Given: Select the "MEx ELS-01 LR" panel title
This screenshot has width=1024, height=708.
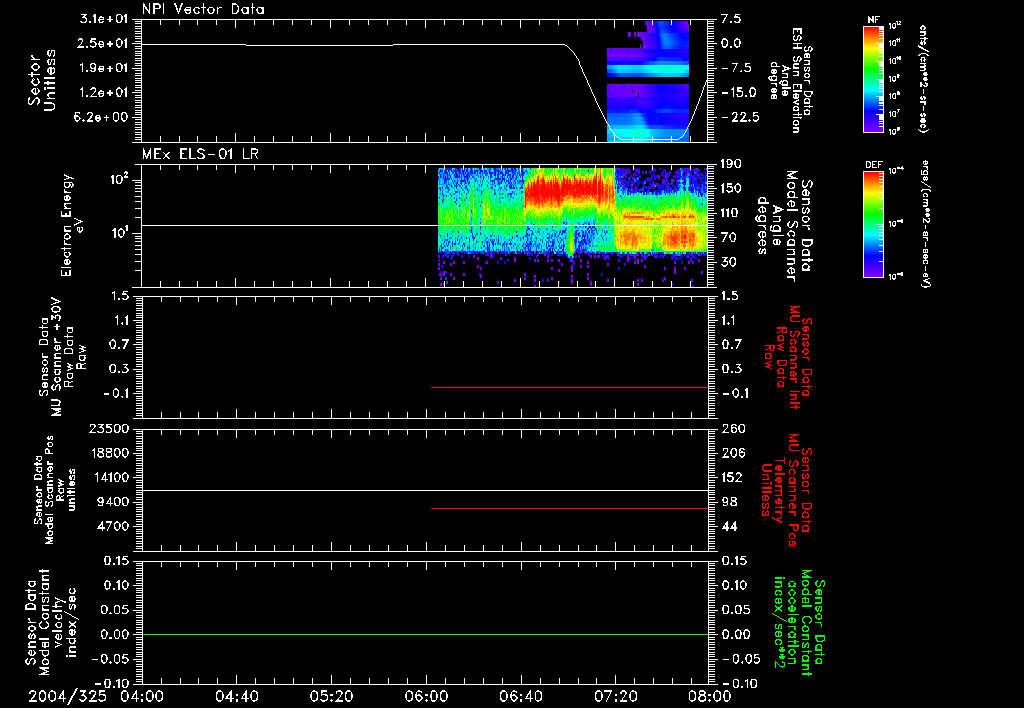Looking at the screenshot, I should click(x=200, y=154).
